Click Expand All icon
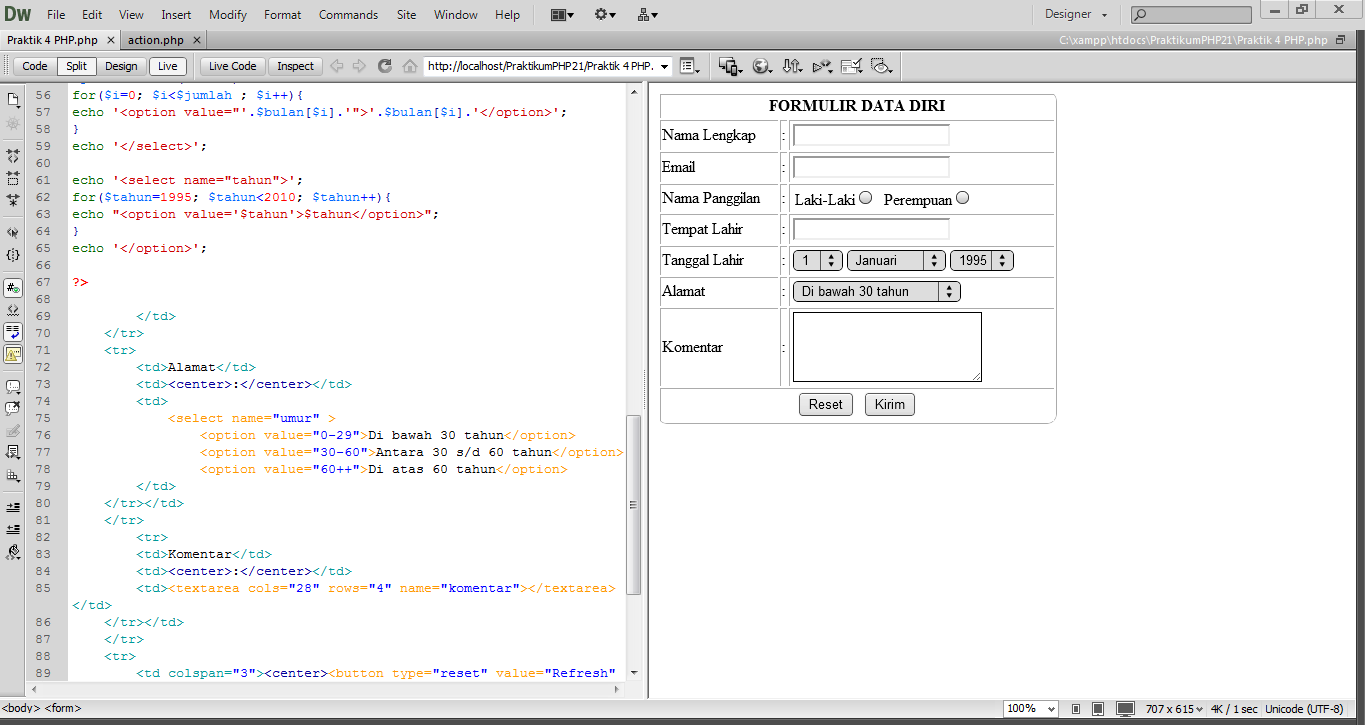The width and height of the screenshot is (1365, 725). tap(13, 200)
